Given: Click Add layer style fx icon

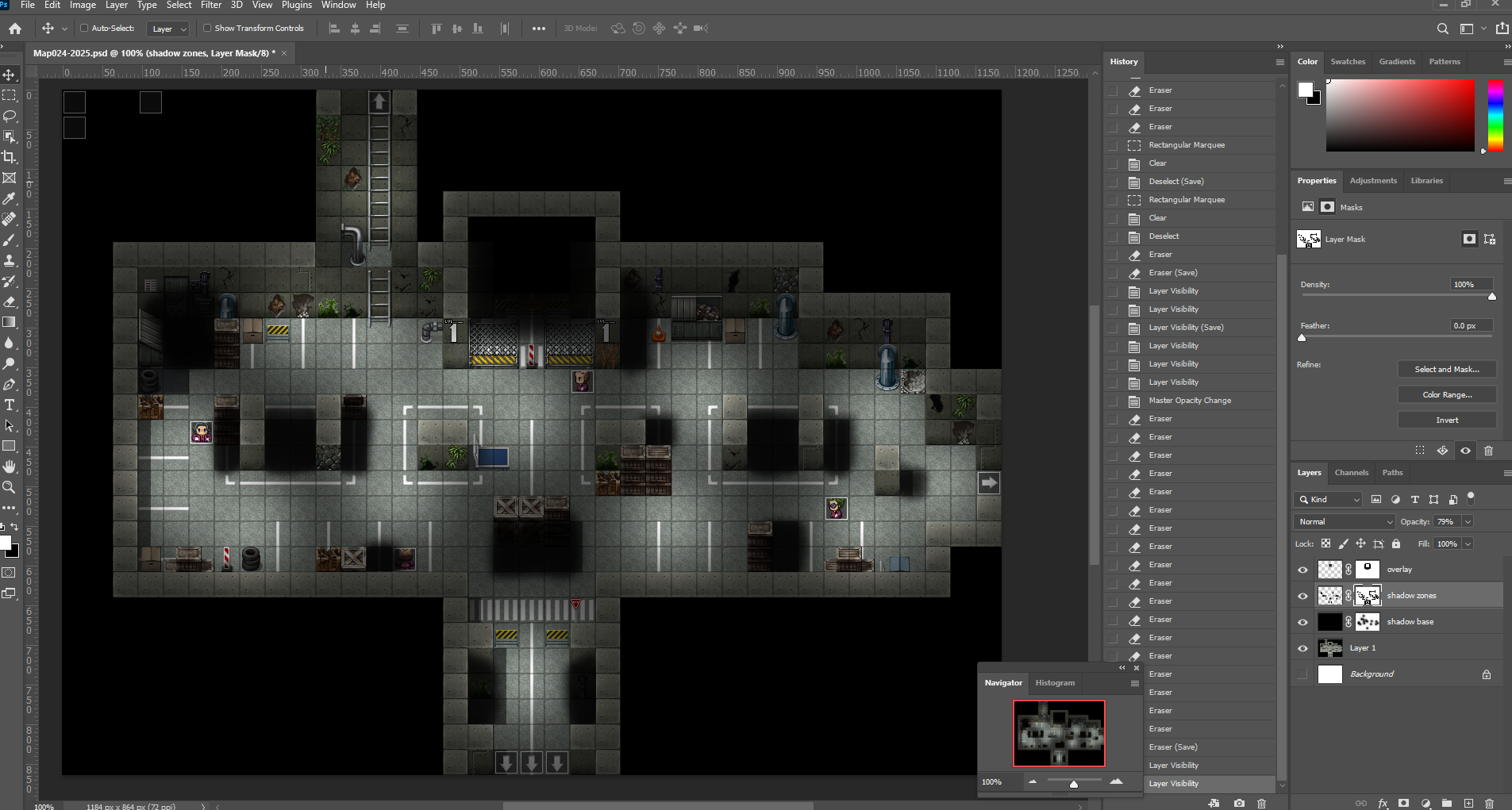Looking at the screenshot, I should pos(1383,804).
